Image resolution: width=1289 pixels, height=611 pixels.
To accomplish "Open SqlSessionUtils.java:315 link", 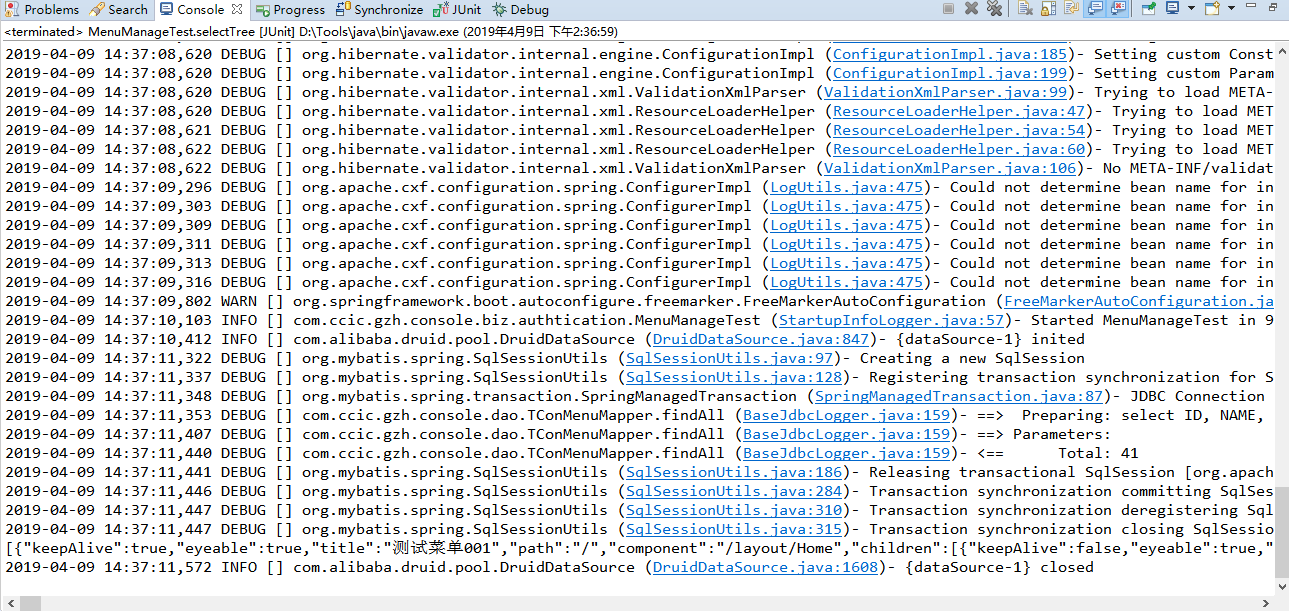I will point(733,529).
